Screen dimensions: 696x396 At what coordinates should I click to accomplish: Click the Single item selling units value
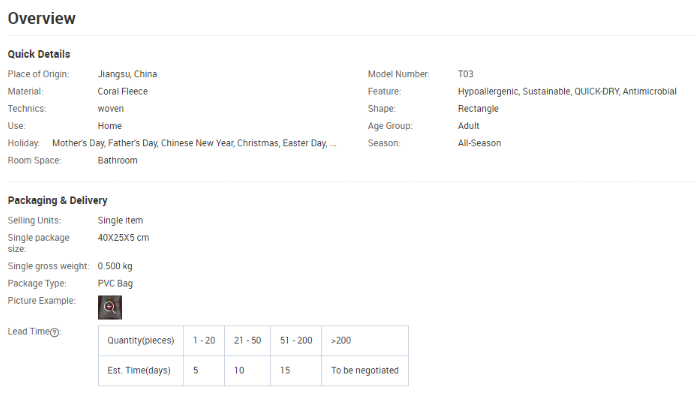(x=120, y=221)
